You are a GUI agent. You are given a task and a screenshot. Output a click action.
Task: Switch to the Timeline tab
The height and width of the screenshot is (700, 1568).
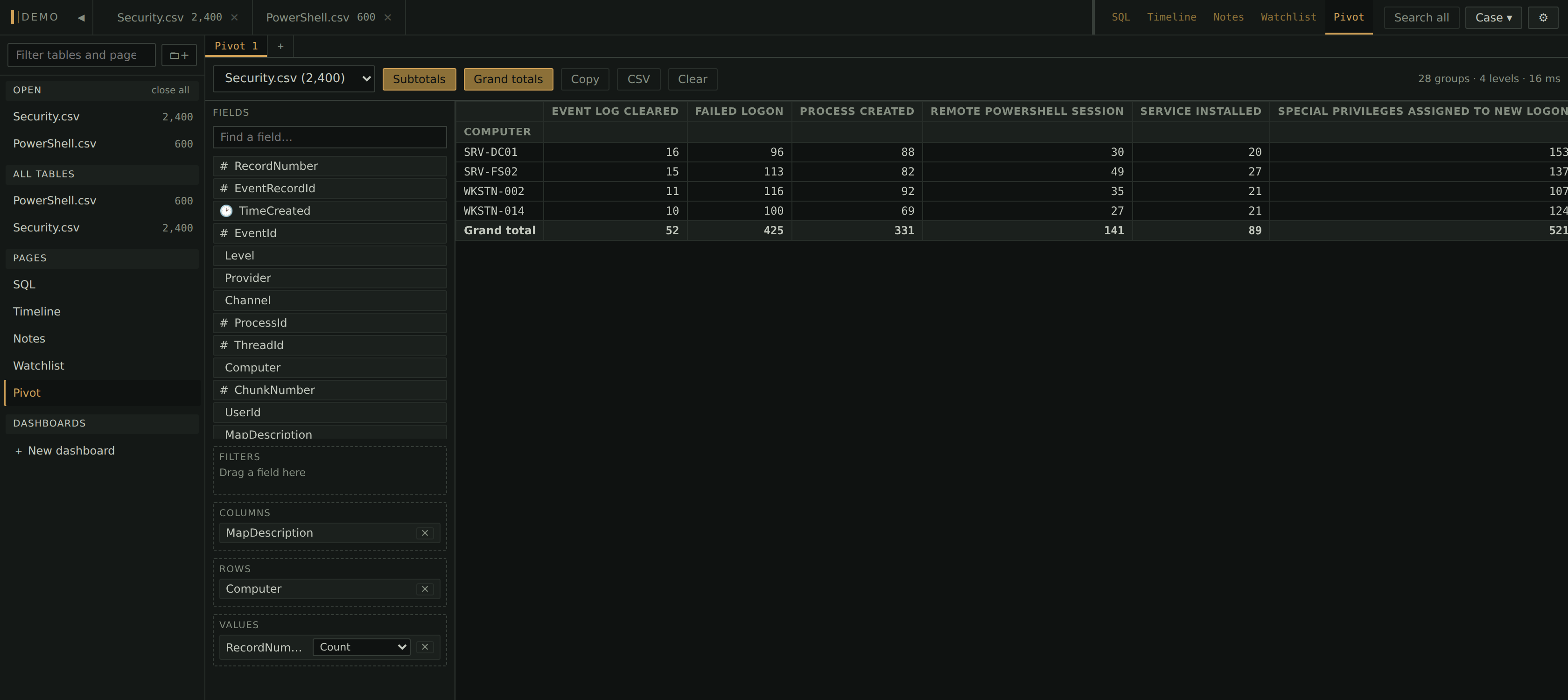[x=1171, y=17]
